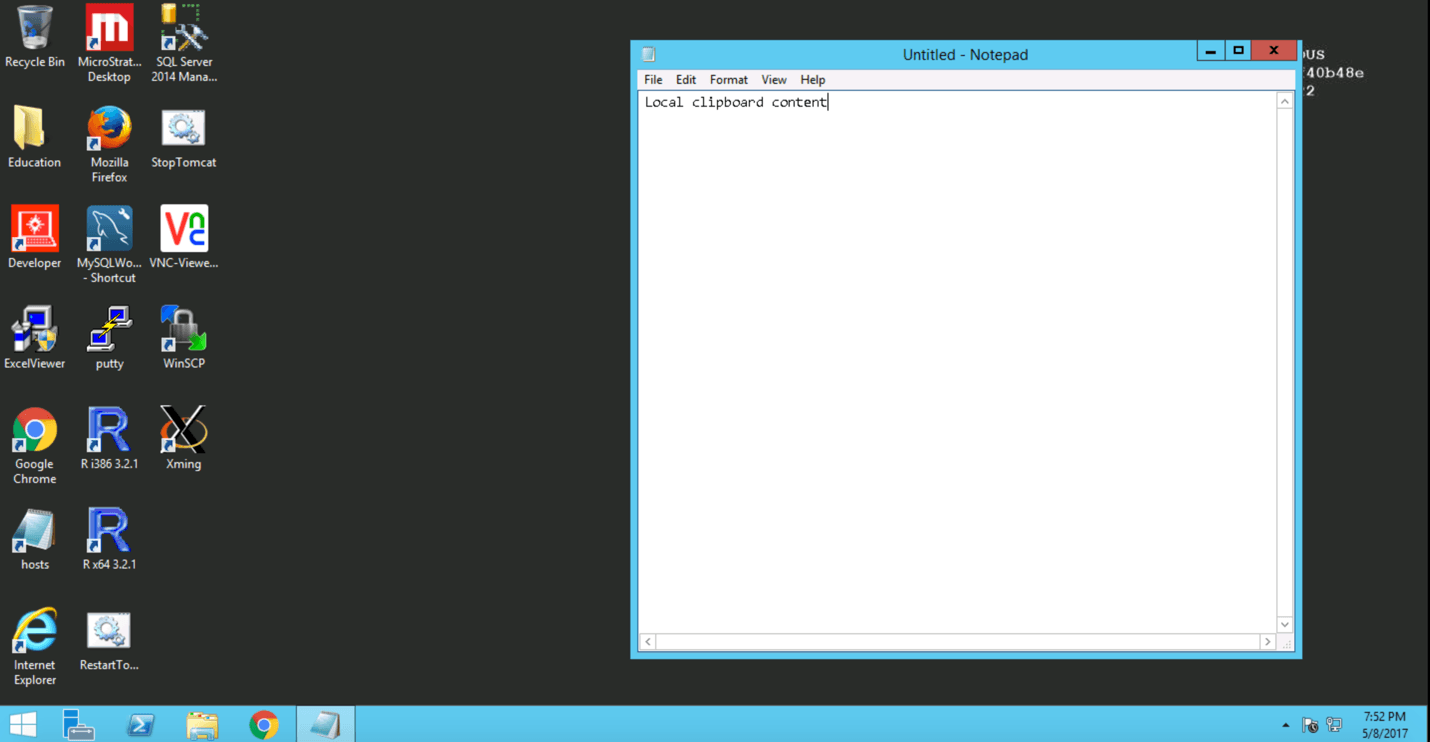
Task: Click Notepad's horizontal scrollbar right arrow
Action: click(1267, 642)
